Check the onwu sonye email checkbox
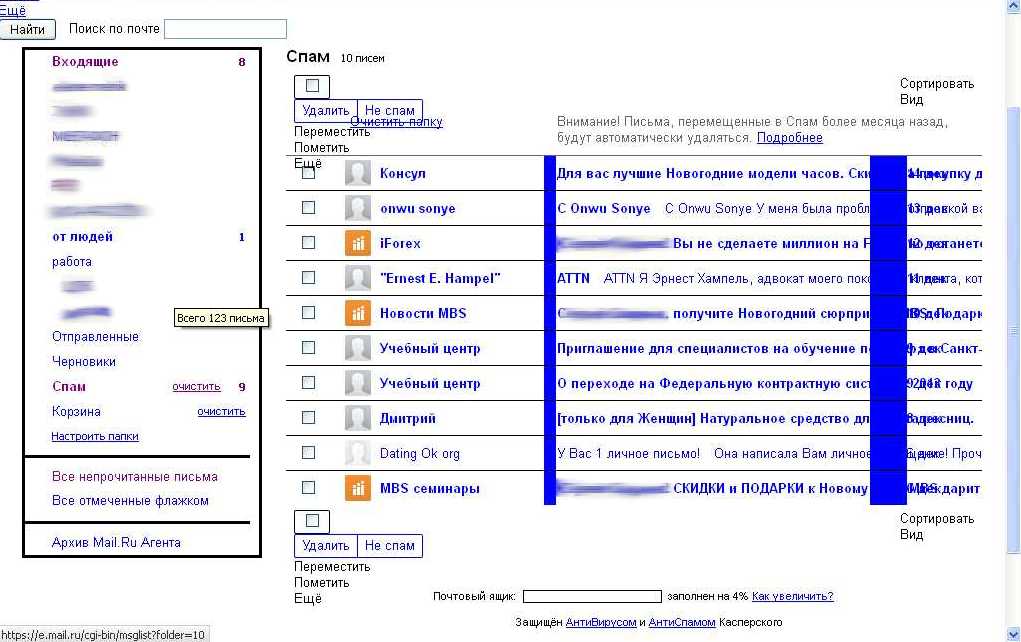 coord(309,208)
